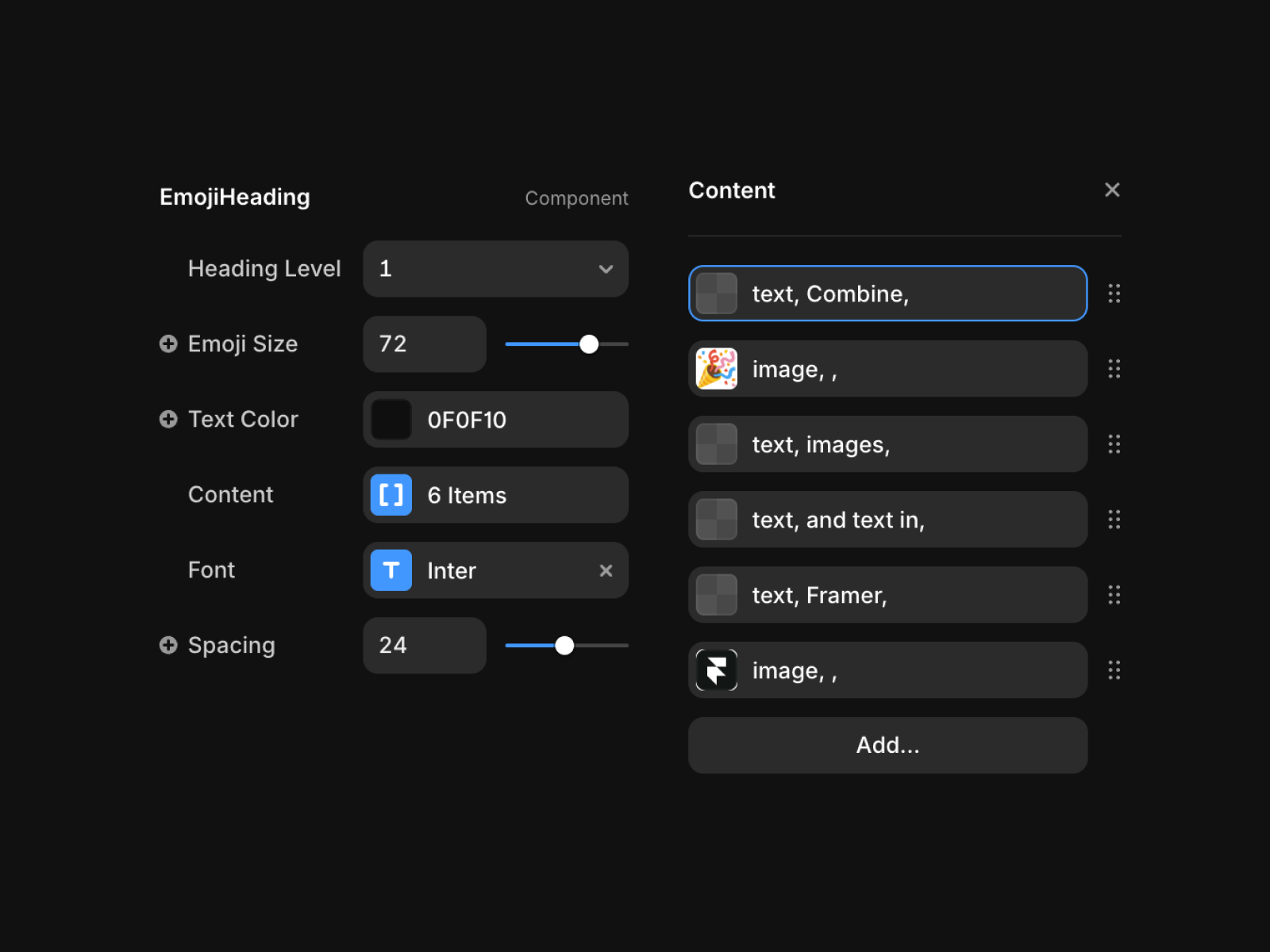Click the Framer logo image thumbnail
The height and width of the screenshot is (952, 1270).
717,670
